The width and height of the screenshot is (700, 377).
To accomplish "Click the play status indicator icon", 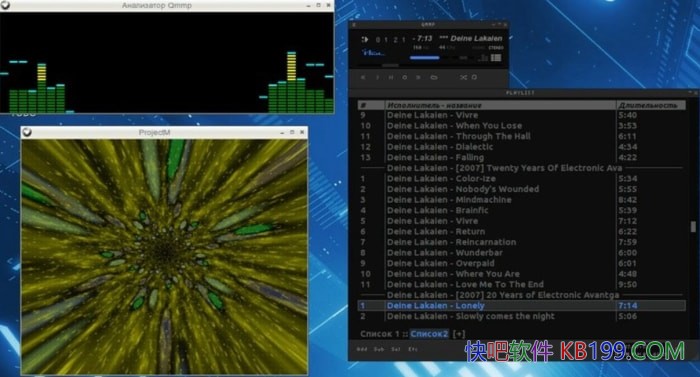I will click(365, 39).
